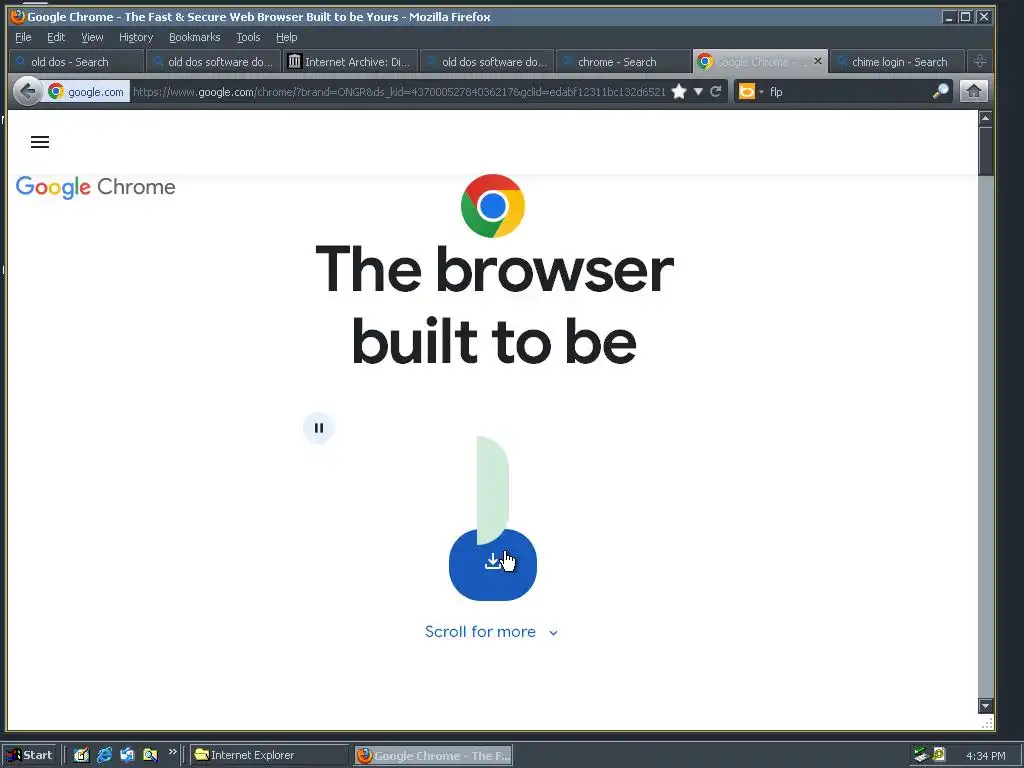Go to the home page
Image resolution: width=1024 pixels, height=768 pixels.
coord(973,91)
